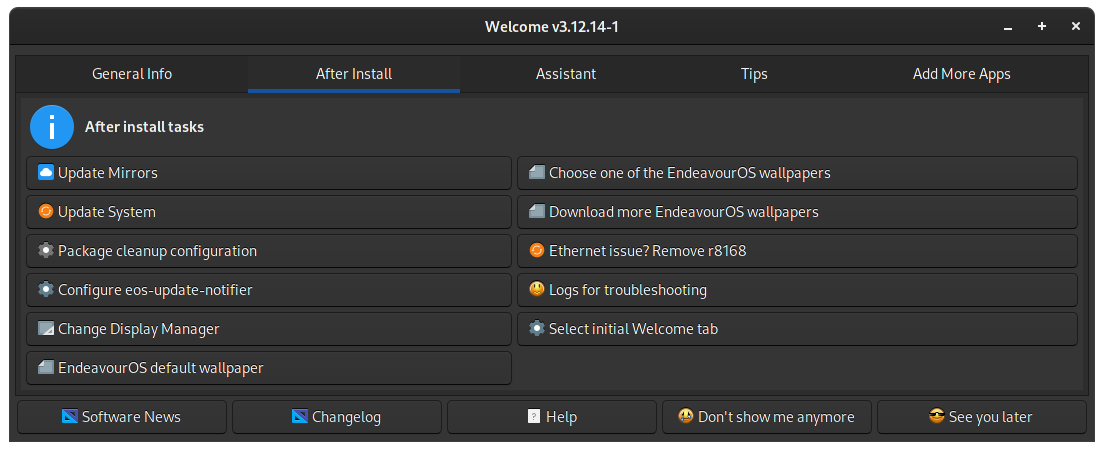1104x451 pixels.
Task: Click the emoji on Don't show me anymore
Action: pos(686,417)
